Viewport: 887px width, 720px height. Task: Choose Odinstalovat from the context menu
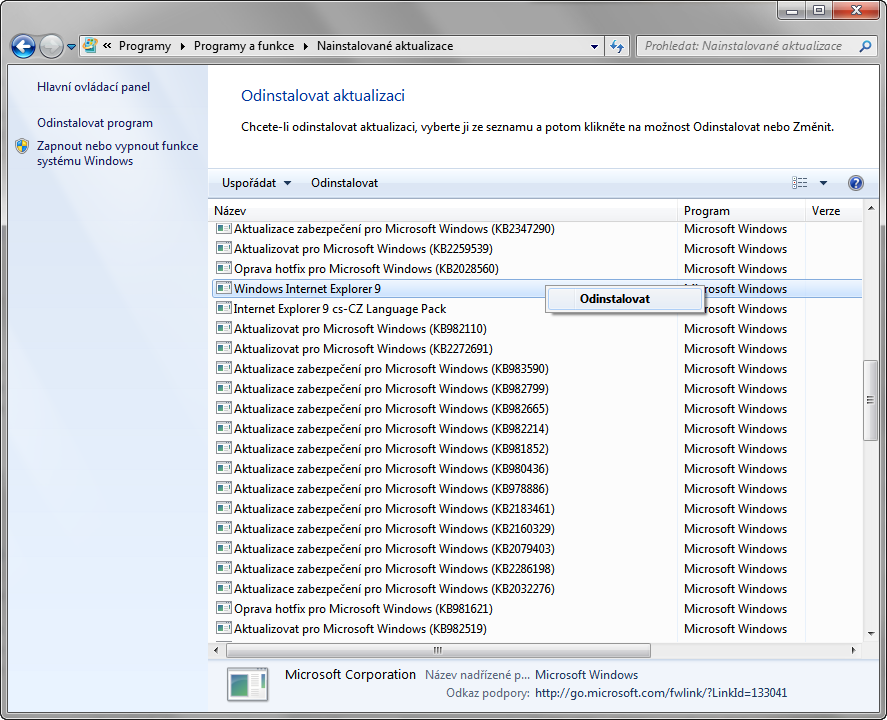625,299
